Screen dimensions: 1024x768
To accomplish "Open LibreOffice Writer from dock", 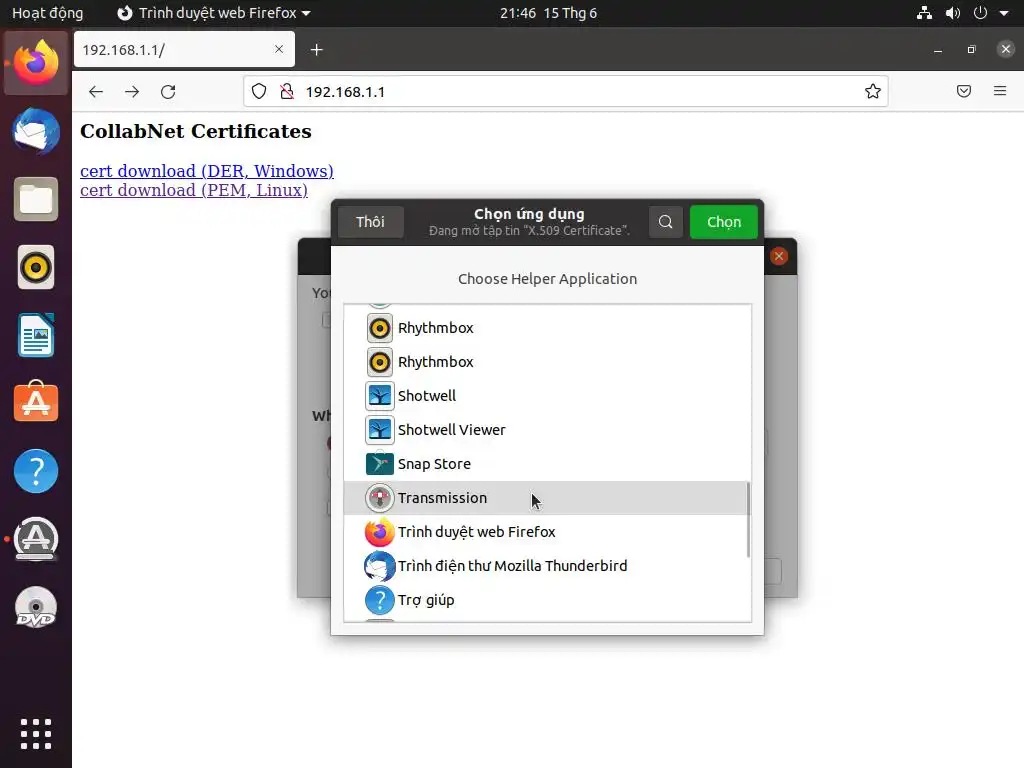I will [x=36, y=335].
